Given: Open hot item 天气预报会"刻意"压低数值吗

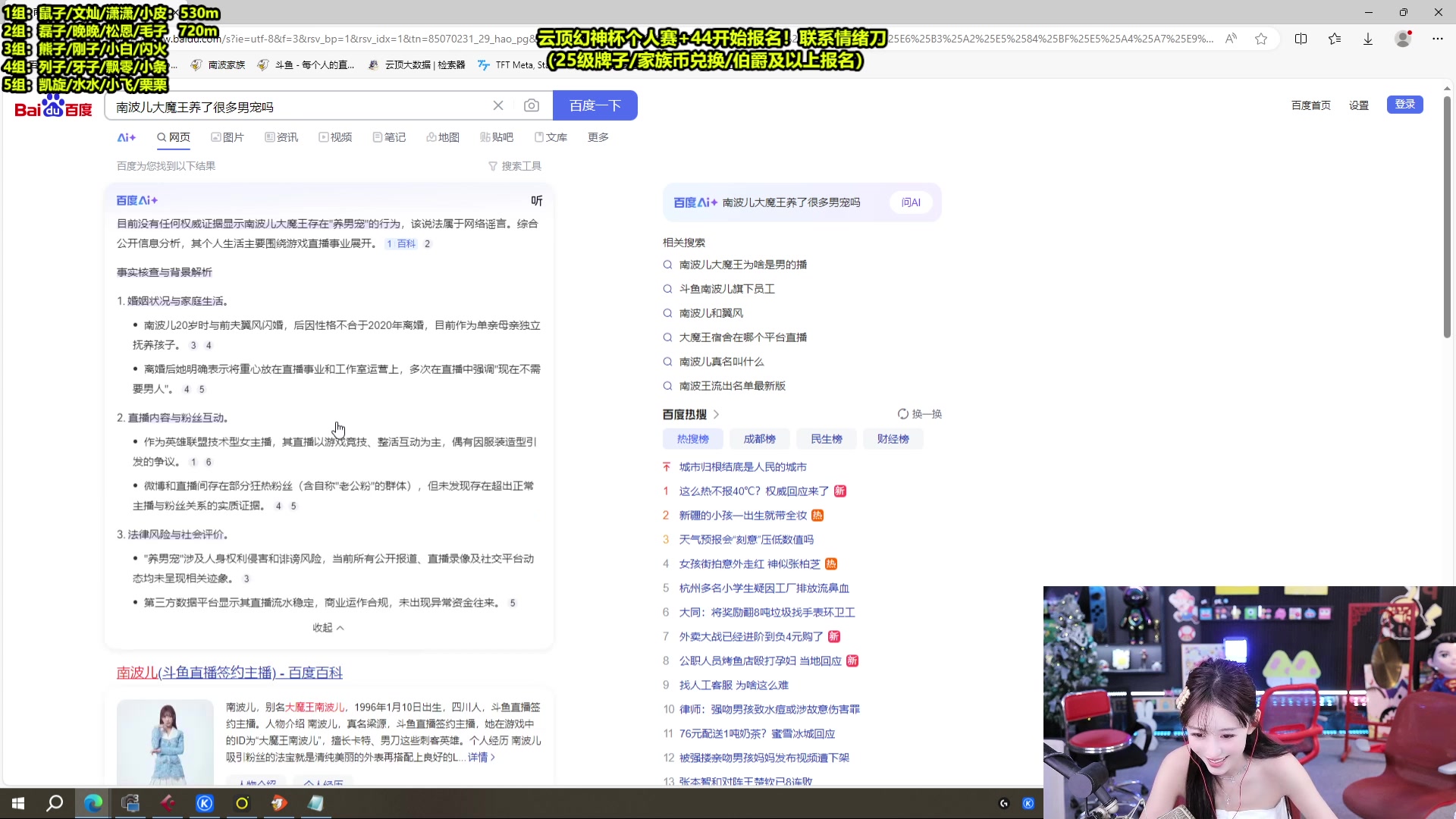Looking at the screenshot, I should coord(746,540).
